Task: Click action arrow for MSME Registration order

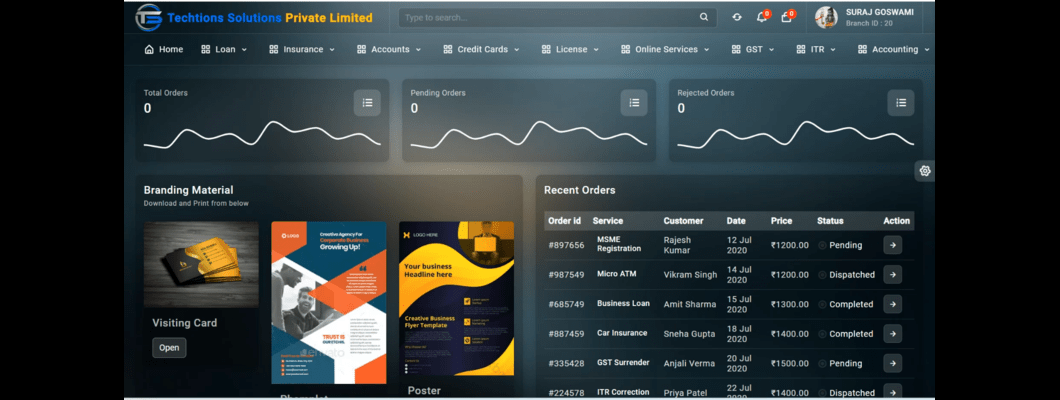Action: (x=892, y=245)
